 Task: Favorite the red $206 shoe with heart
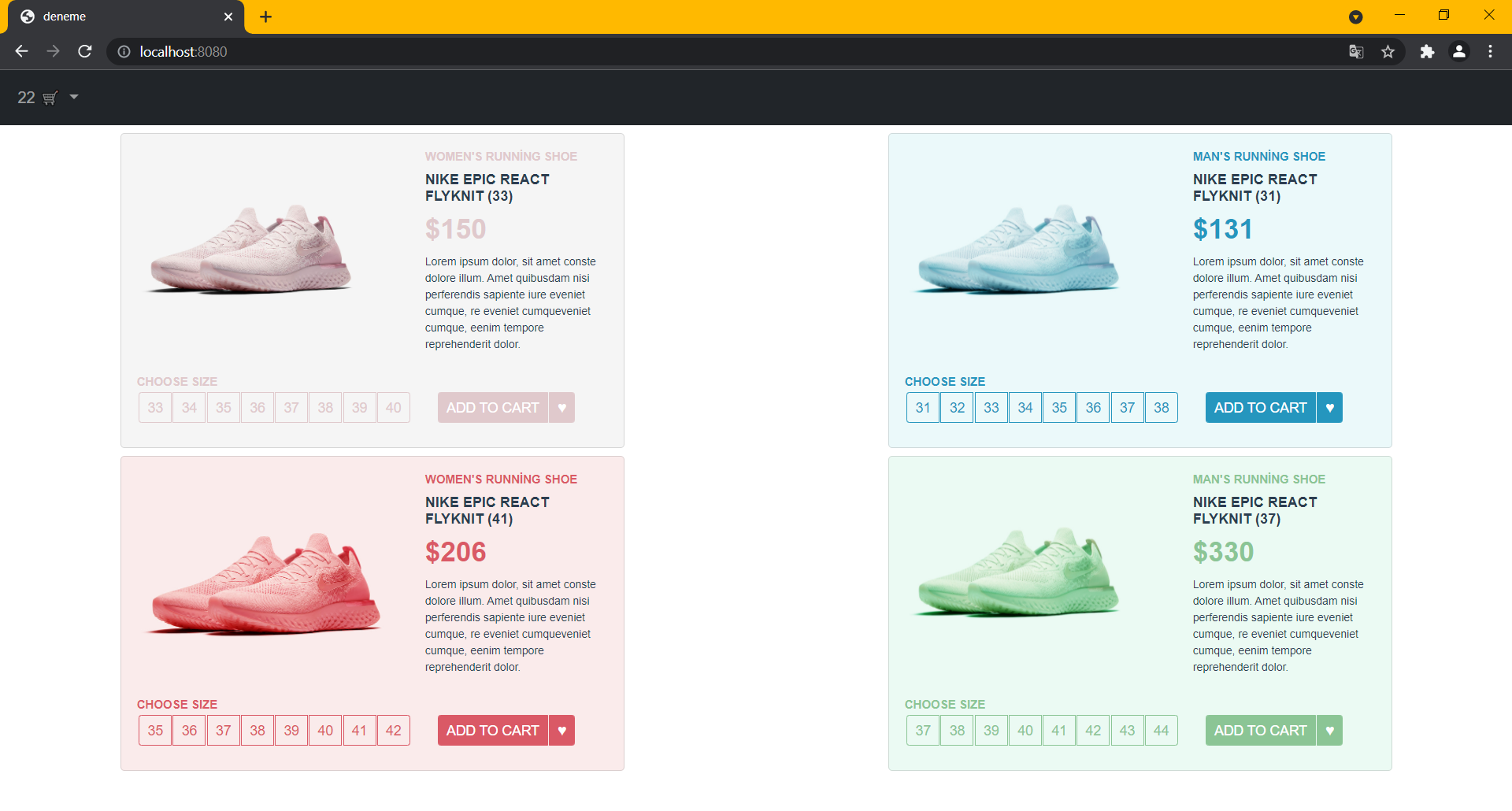pyautogui.click(x=561, y=731)
